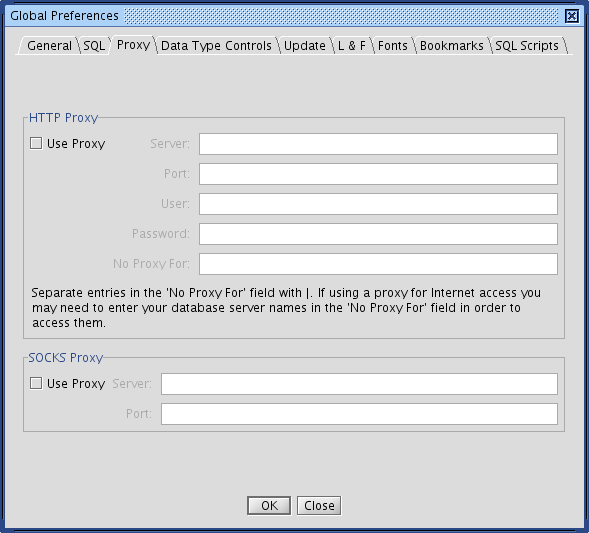
Task: Go to the Fonts tab
Action: (393, 46)
